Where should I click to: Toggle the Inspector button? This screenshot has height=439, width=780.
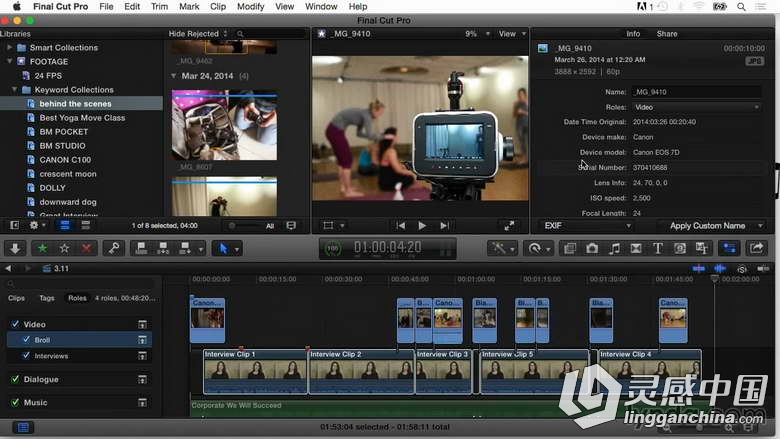[729, 248]
